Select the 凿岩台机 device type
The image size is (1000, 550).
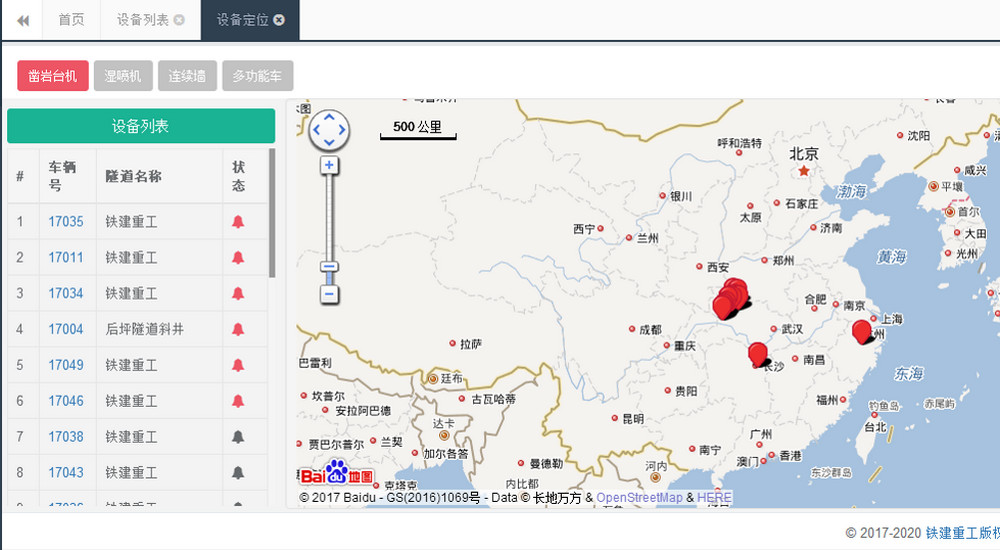(x=53, y=76)
